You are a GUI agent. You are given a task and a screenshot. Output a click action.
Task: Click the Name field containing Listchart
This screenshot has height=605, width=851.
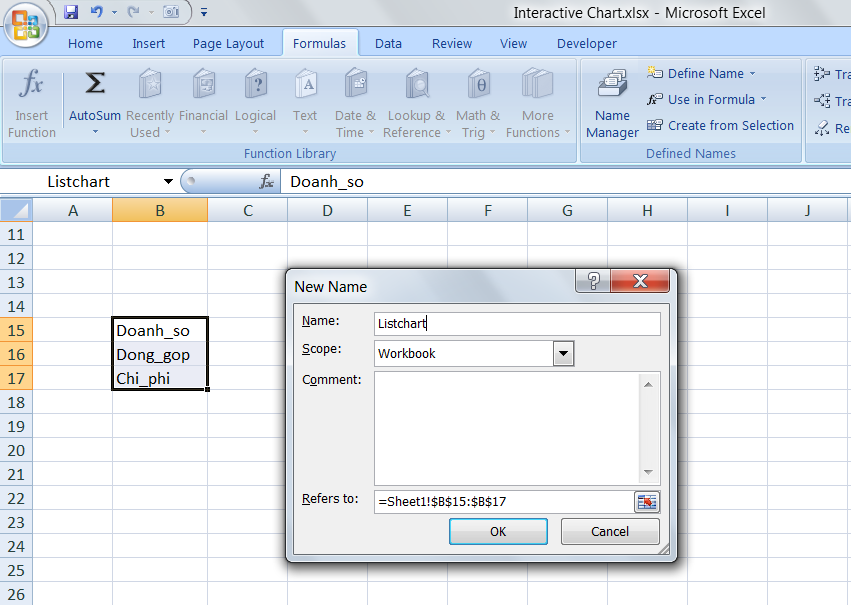(x=517, y=323)
